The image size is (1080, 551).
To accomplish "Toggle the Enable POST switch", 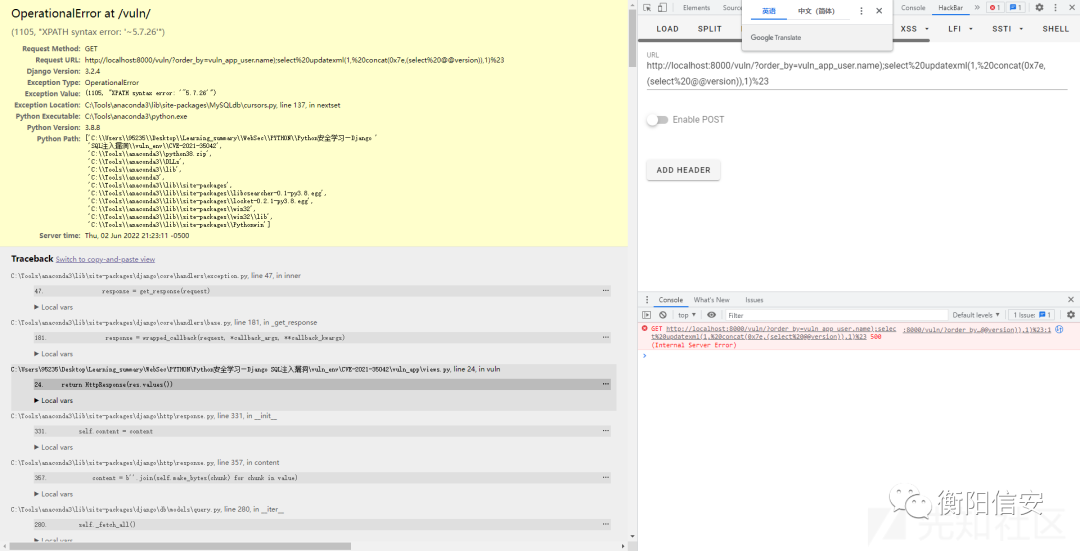I will click(658, 120).
